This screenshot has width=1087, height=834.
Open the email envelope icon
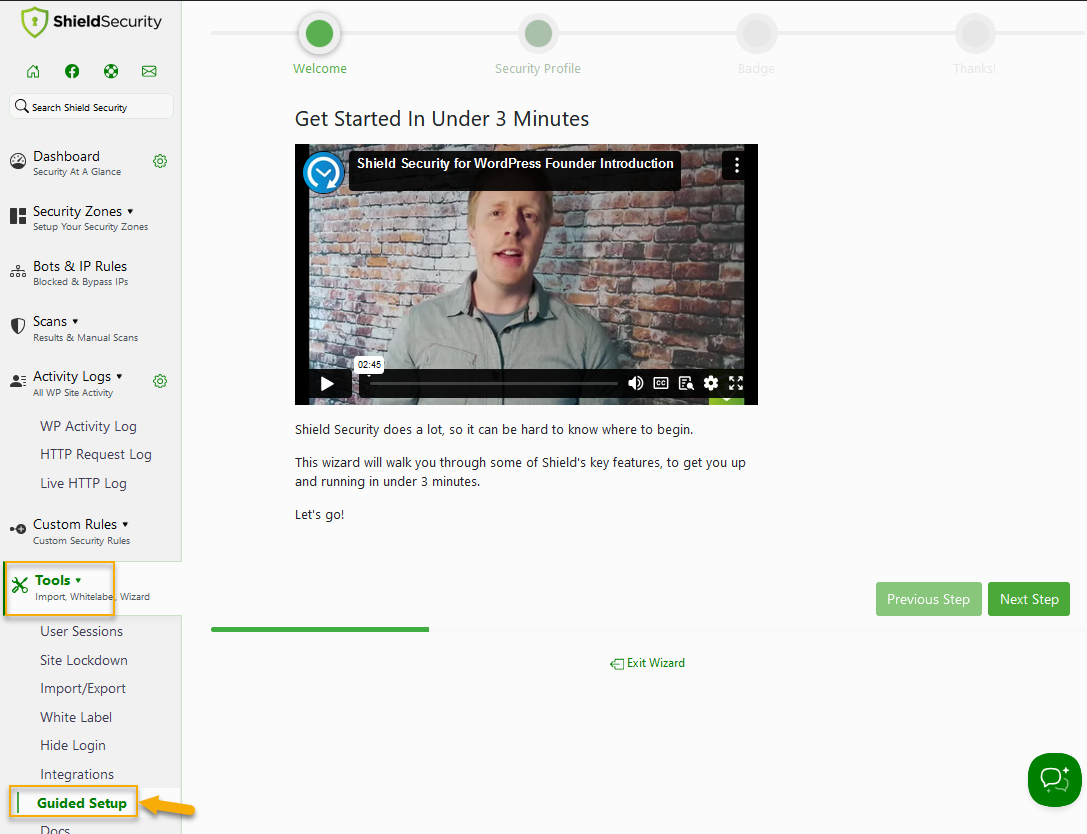[149, 71]
